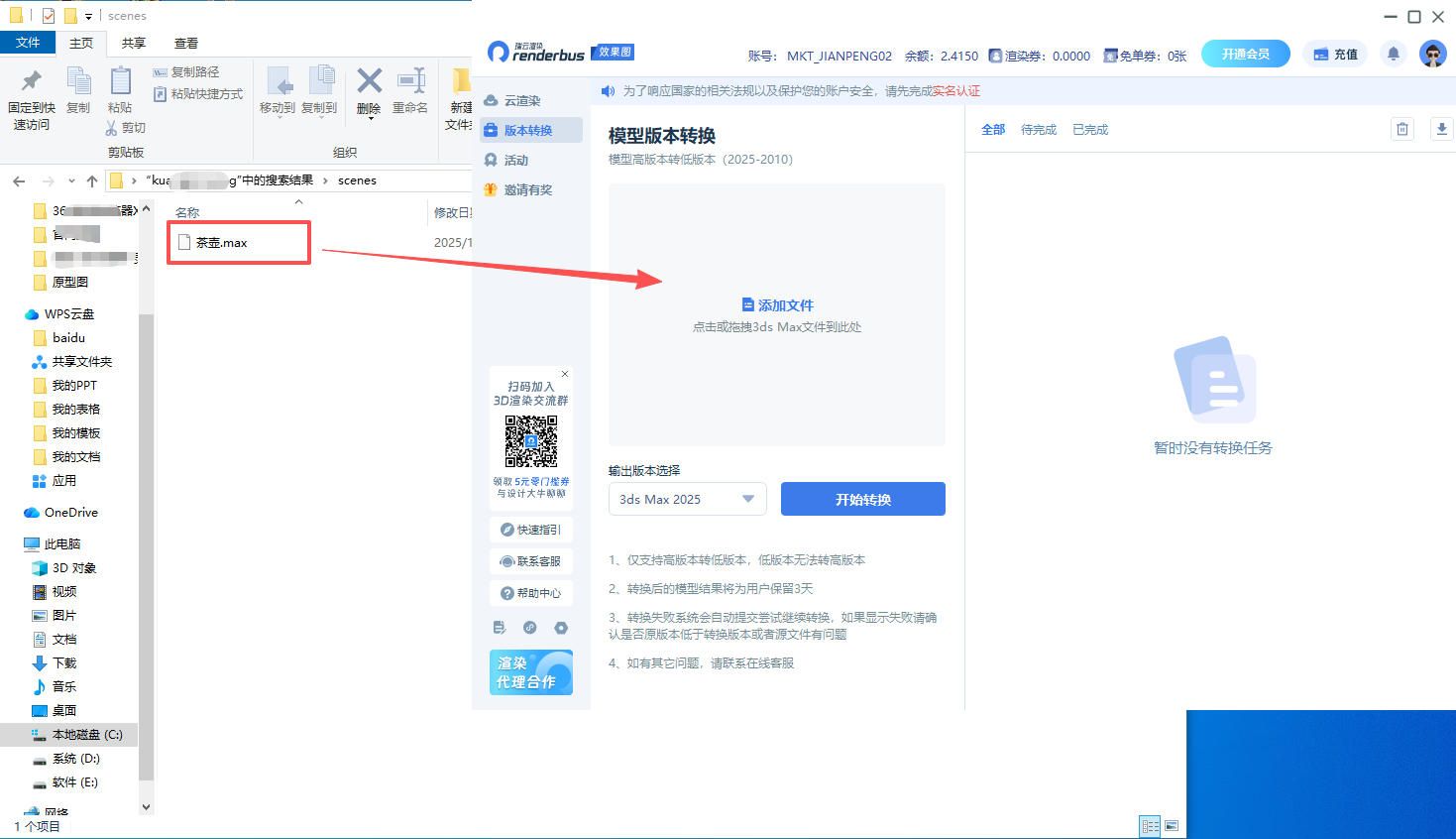
Task: Select 本地磁盘 (C:) in navigation tree
Action: click(x=86, y=735)
